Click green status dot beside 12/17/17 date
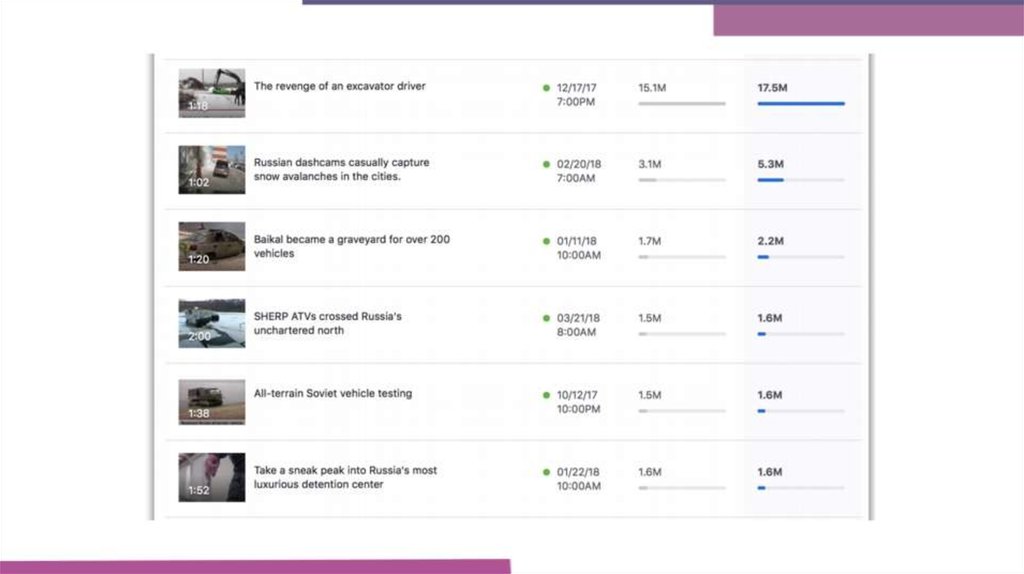 (x=546, y=88)
